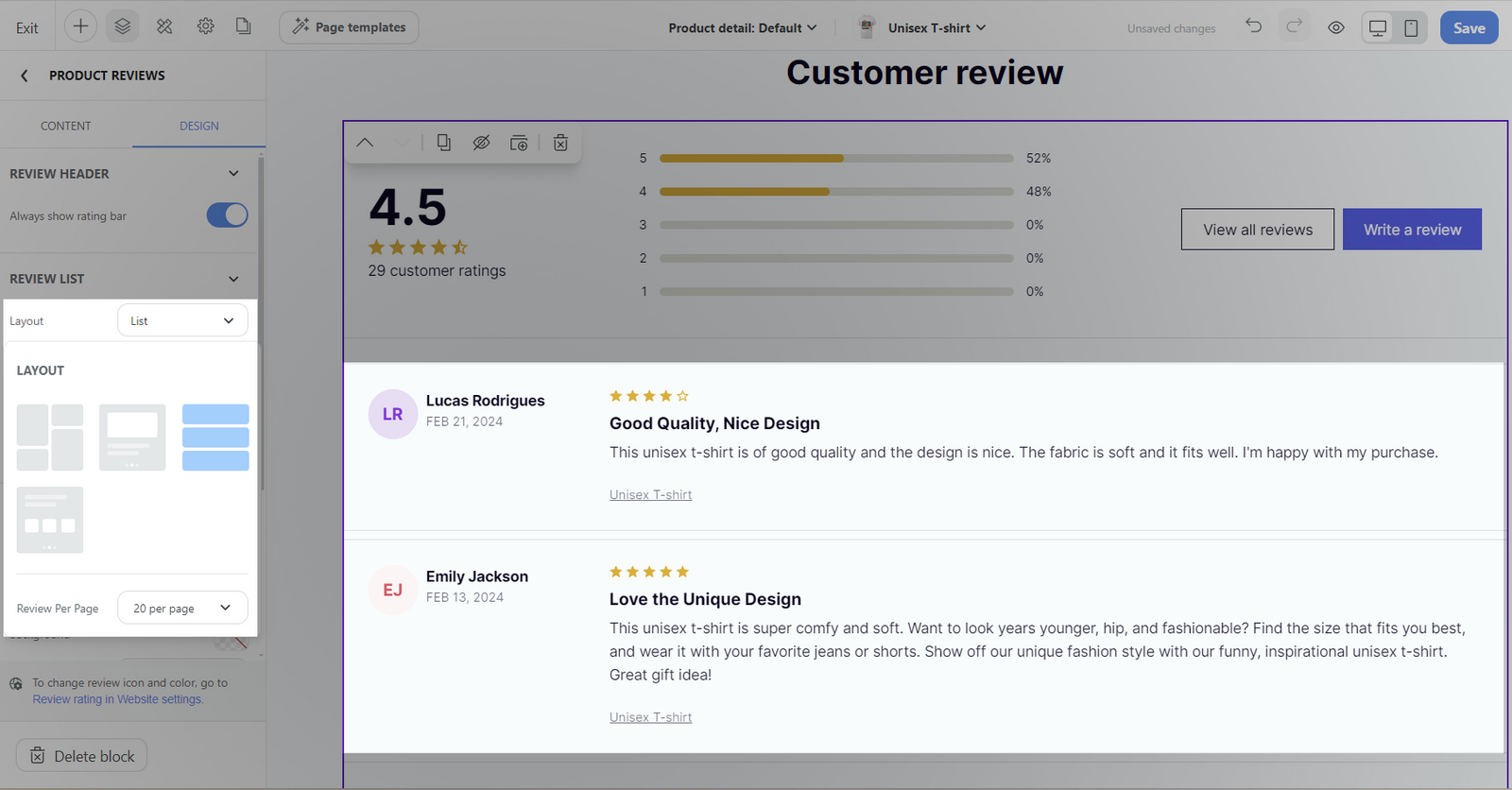Delete block from the floating toolbar
The width and height of the screenshot is (1512, 790).
point(560,143)
